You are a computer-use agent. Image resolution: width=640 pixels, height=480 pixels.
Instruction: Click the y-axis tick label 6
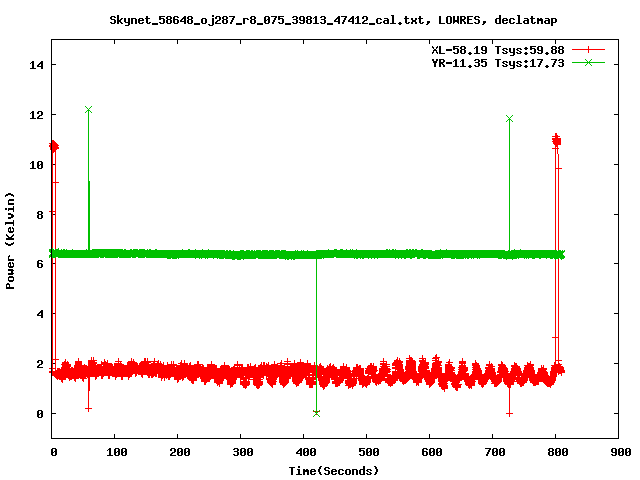[x=40, y=264]
